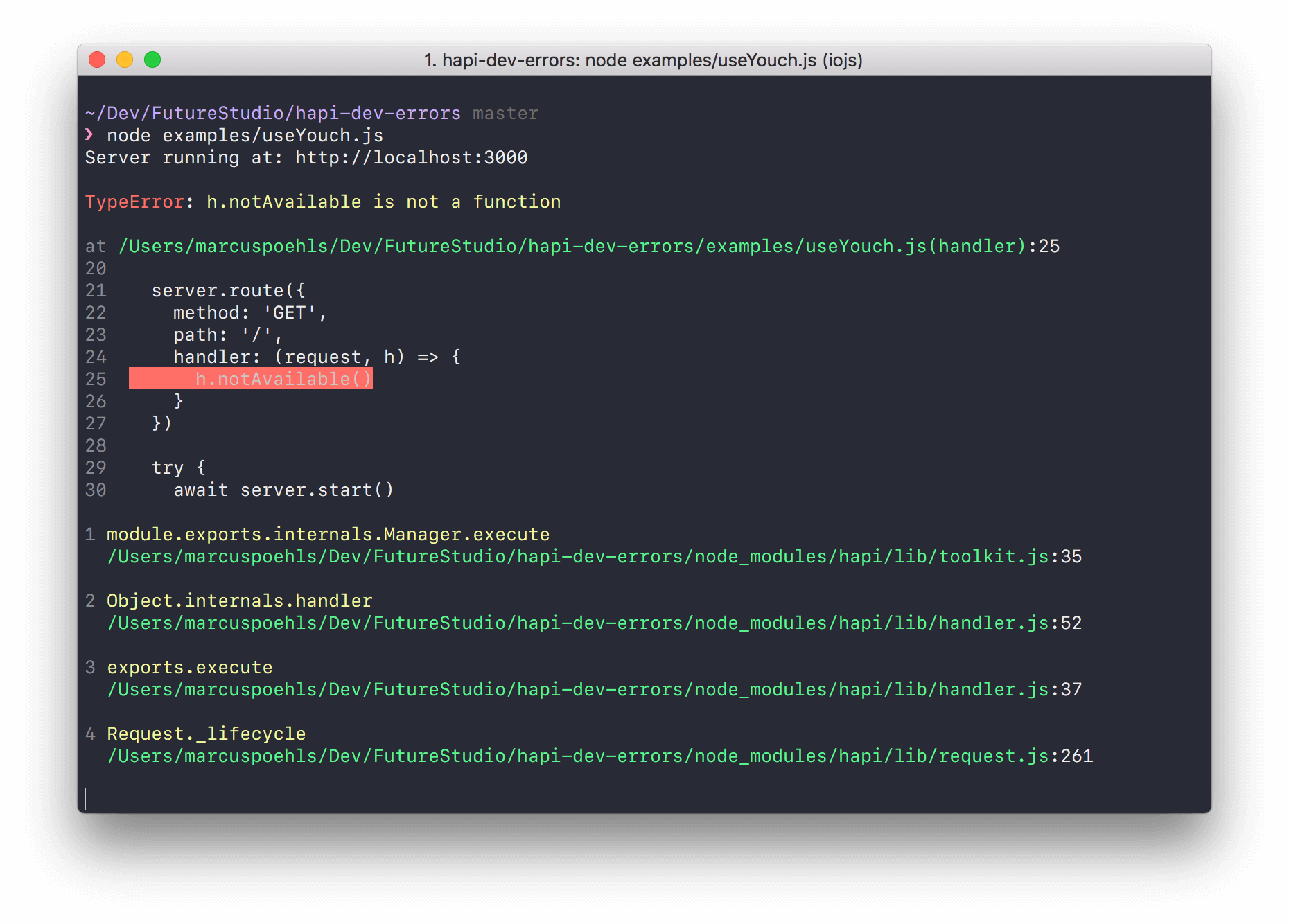Click the command 'node examples/useYouch.js'
The width and height of the screenshot is (1289, 924).
[x=245, y=135]
